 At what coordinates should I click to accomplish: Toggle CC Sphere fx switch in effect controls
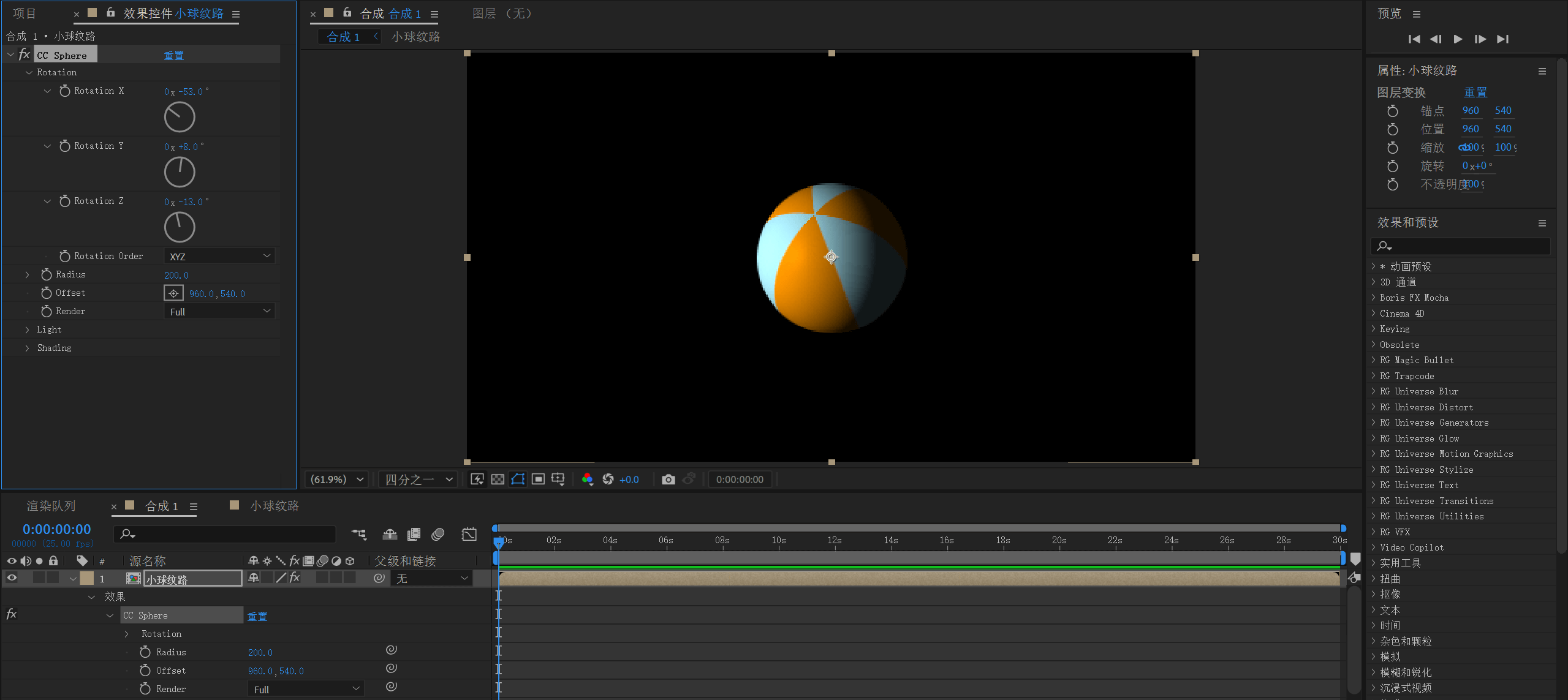[x=24, y=55]
